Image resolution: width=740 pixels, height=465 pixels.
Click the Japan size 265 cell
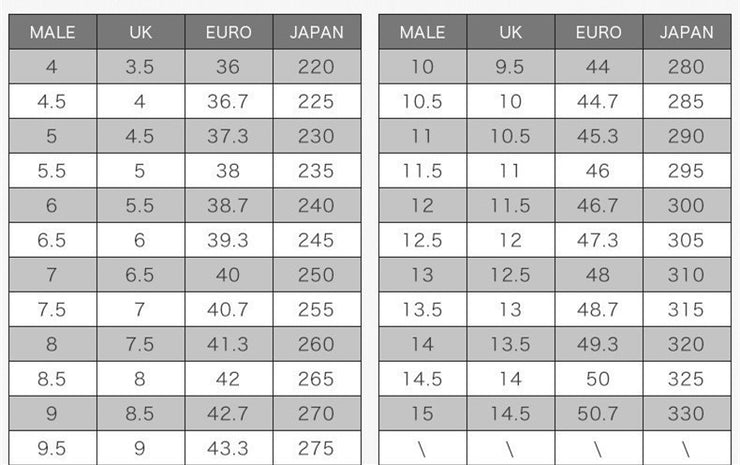[x=316, y=379]
